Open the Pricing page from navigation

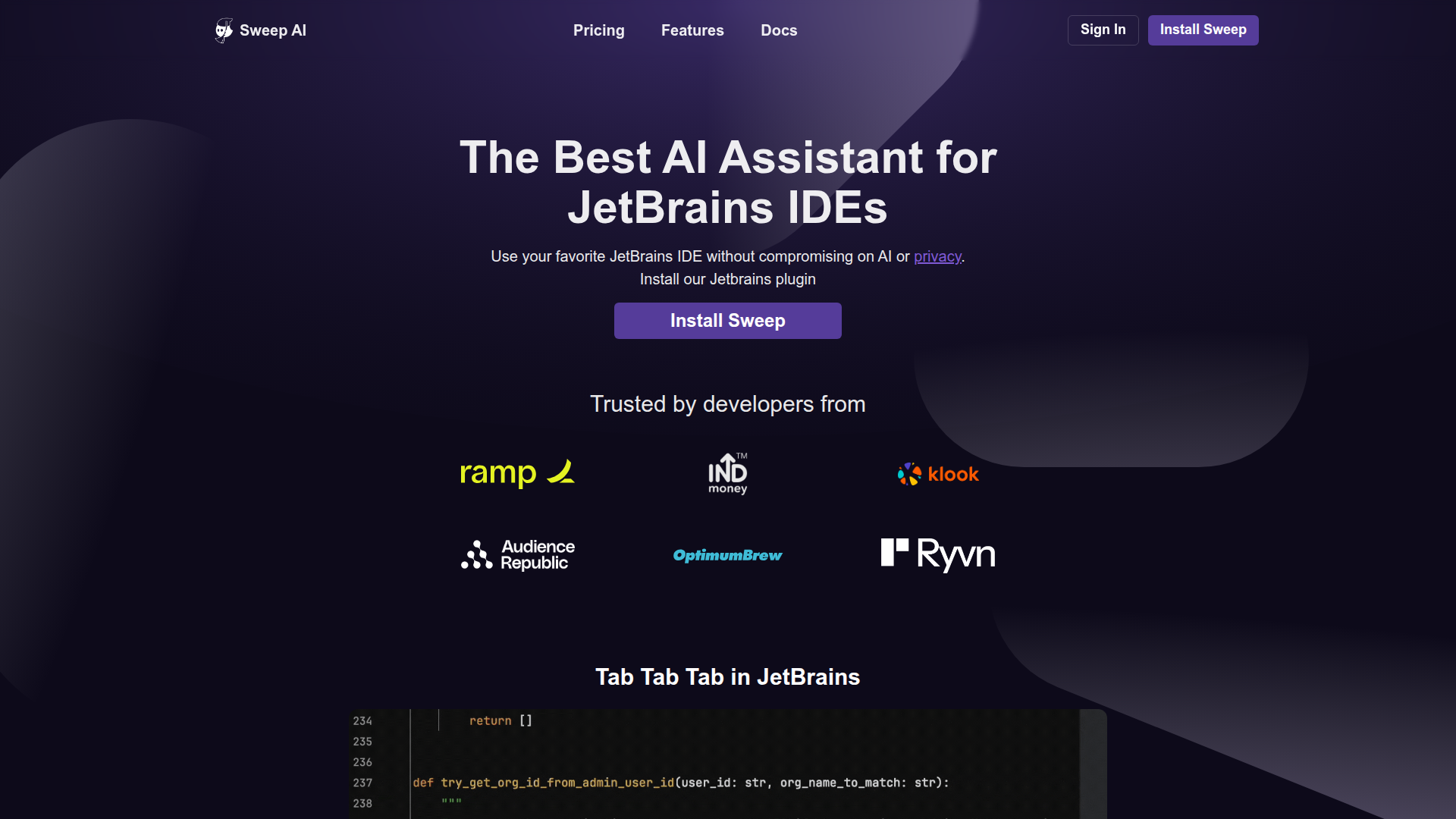tap(598, 30)
